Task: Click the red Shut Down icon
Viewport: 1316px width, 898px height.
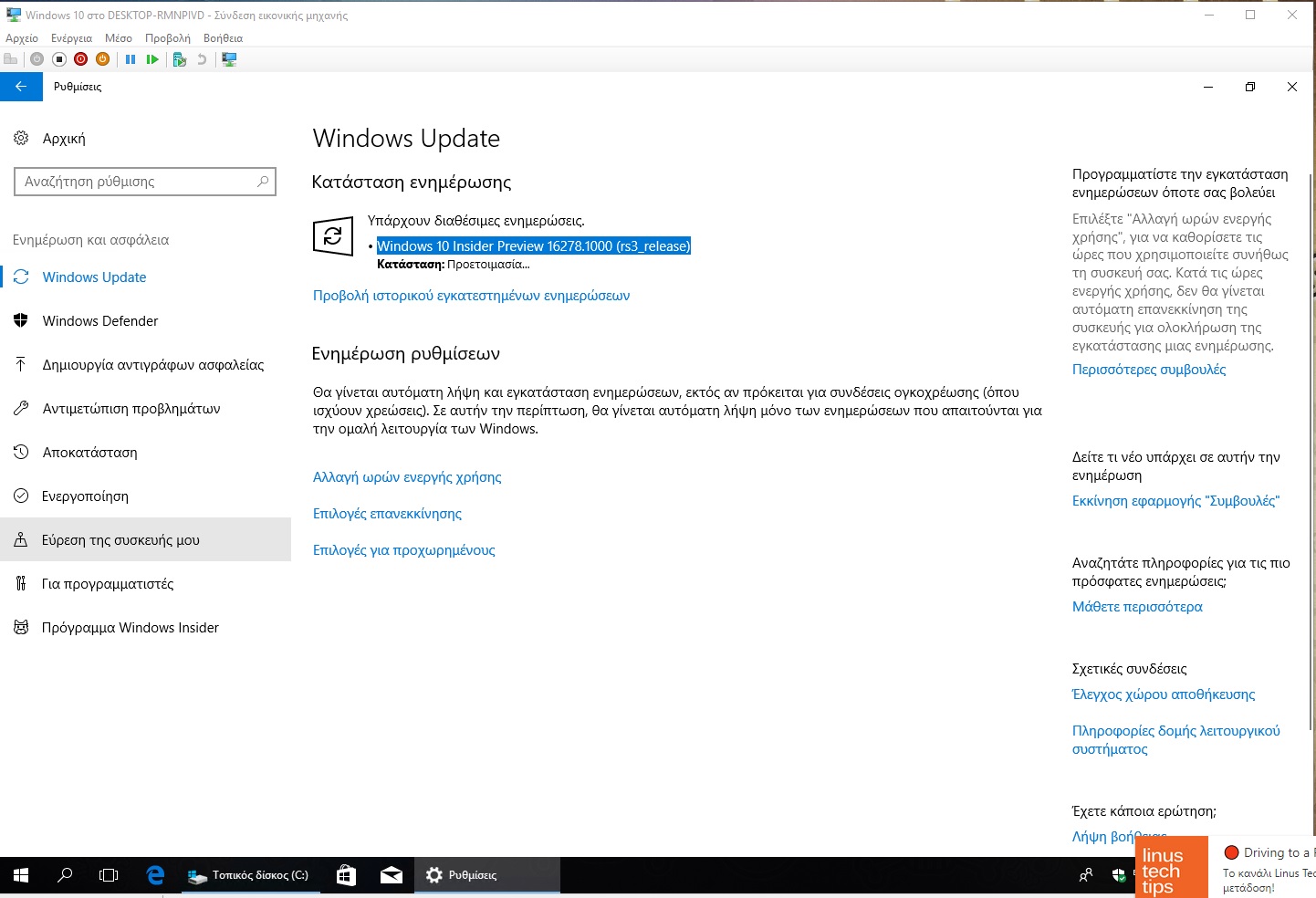Action: [x=80, y=59]
